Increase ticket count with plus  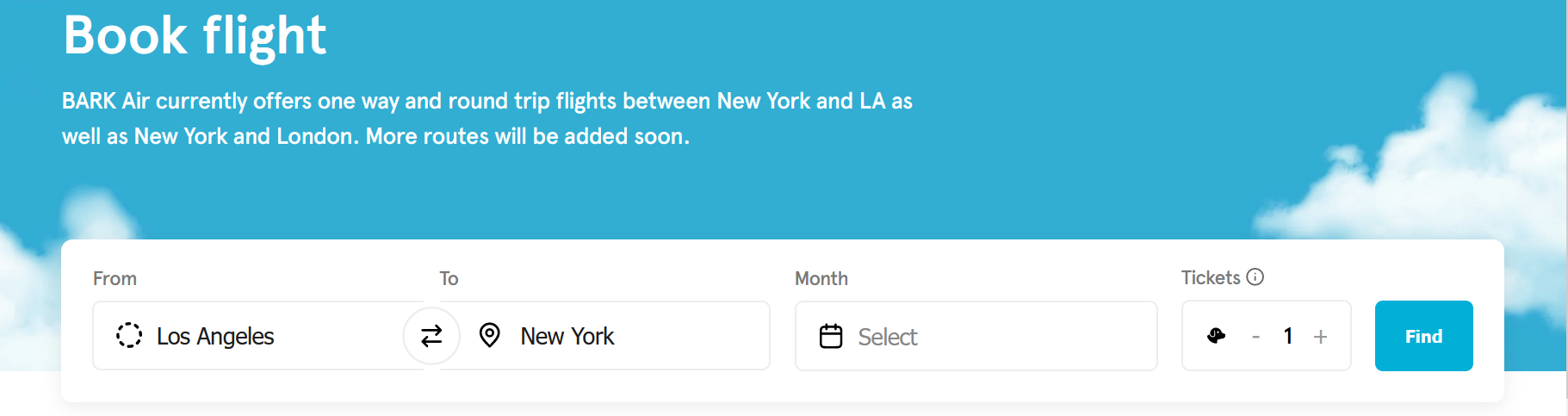tap(1320, 337)
